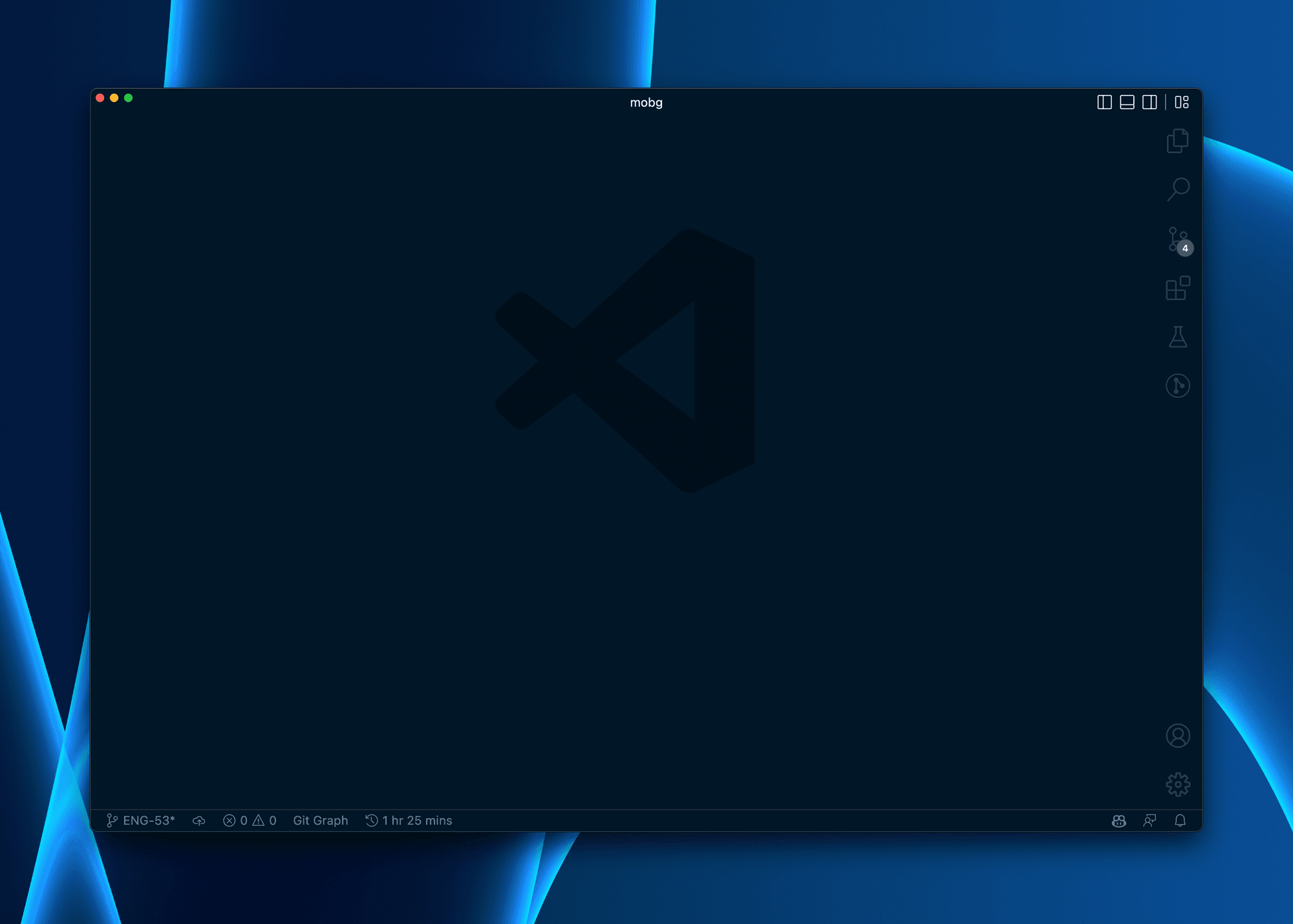Open Source Control showing 4 pending changes
The height and width of the screenshot is (924, 1293).
pyautogui.click(x=1177, y=240)
